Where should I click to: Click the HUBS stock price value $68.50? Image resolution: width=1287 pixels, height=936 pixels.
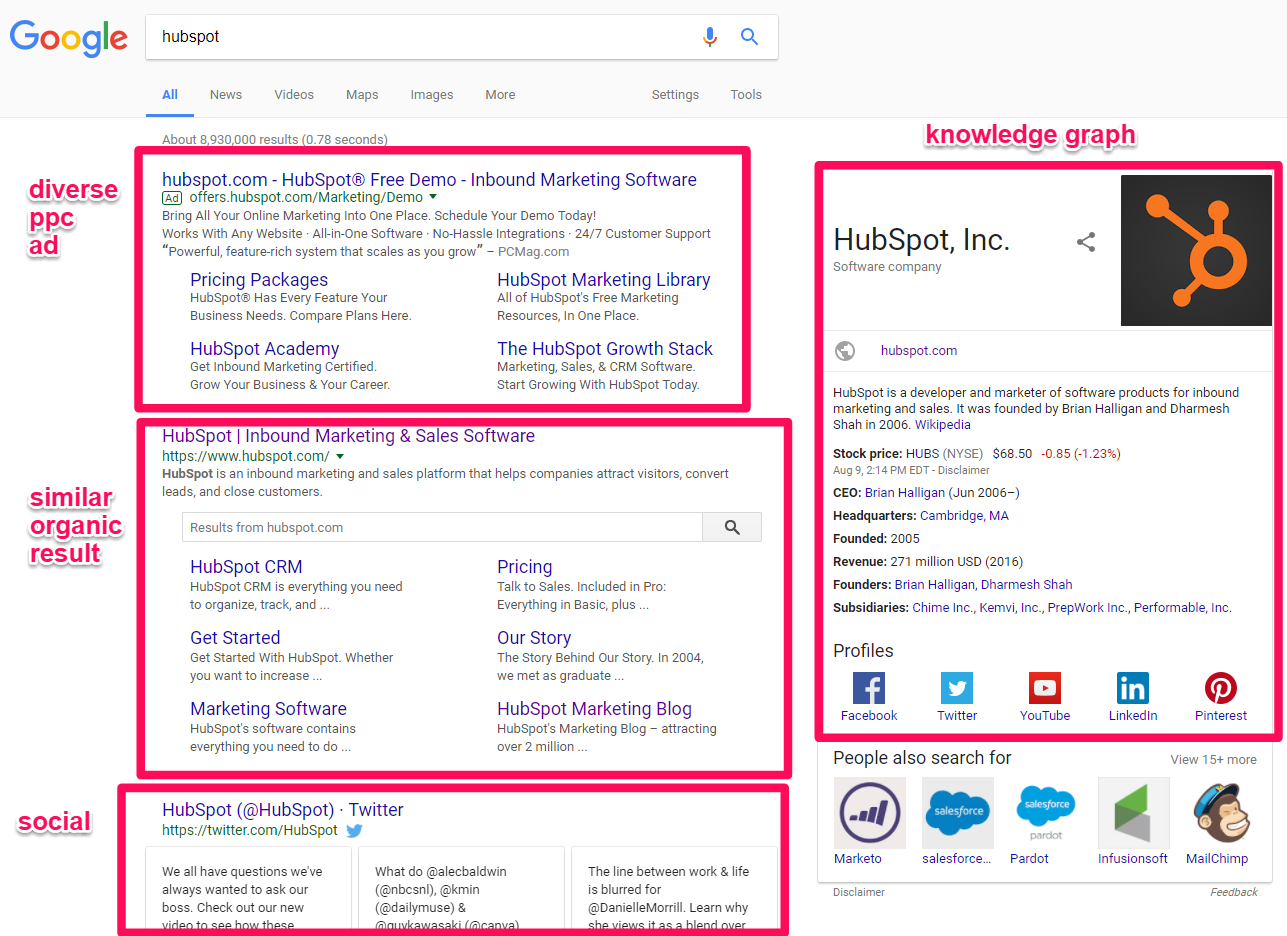point(1012,454)
